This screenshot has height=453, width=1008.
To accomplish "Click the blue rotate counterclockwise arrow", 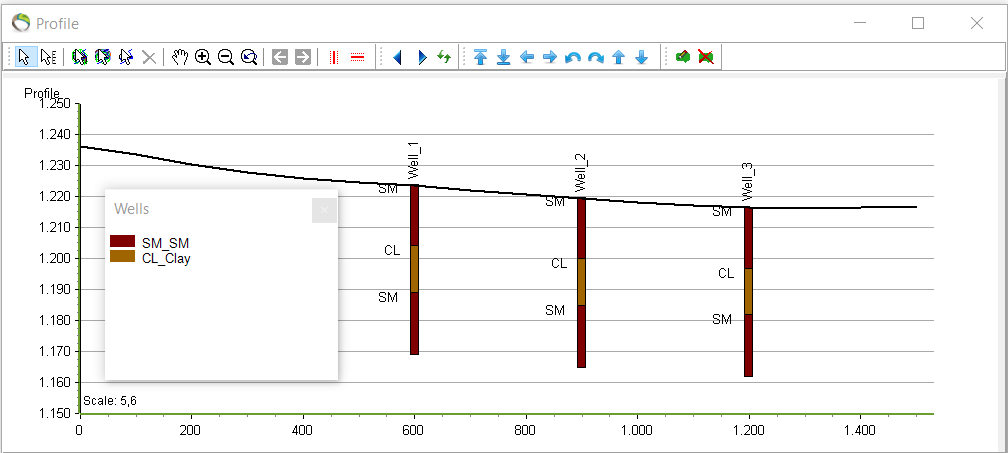I will click(573, 57).
